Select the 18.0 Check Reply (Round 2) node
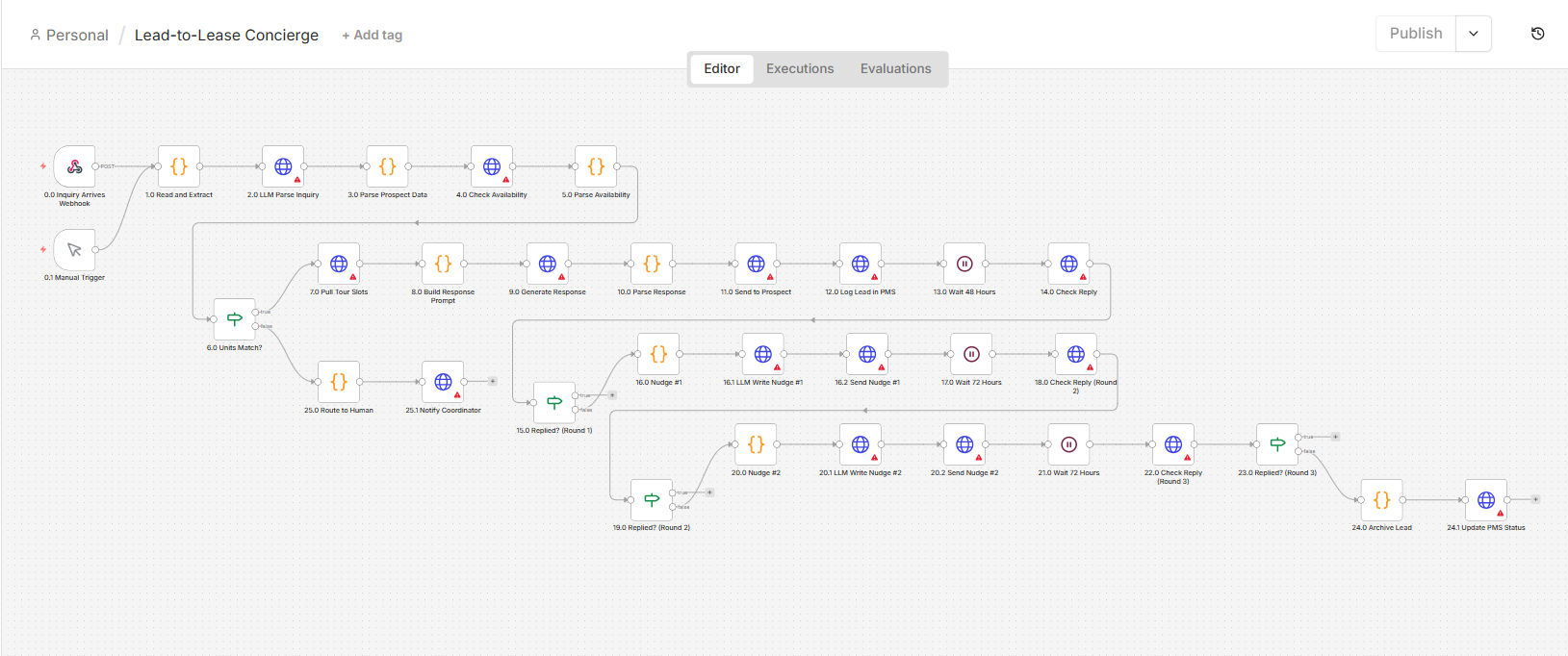 pyautogui.click(x=1076, y=354)
